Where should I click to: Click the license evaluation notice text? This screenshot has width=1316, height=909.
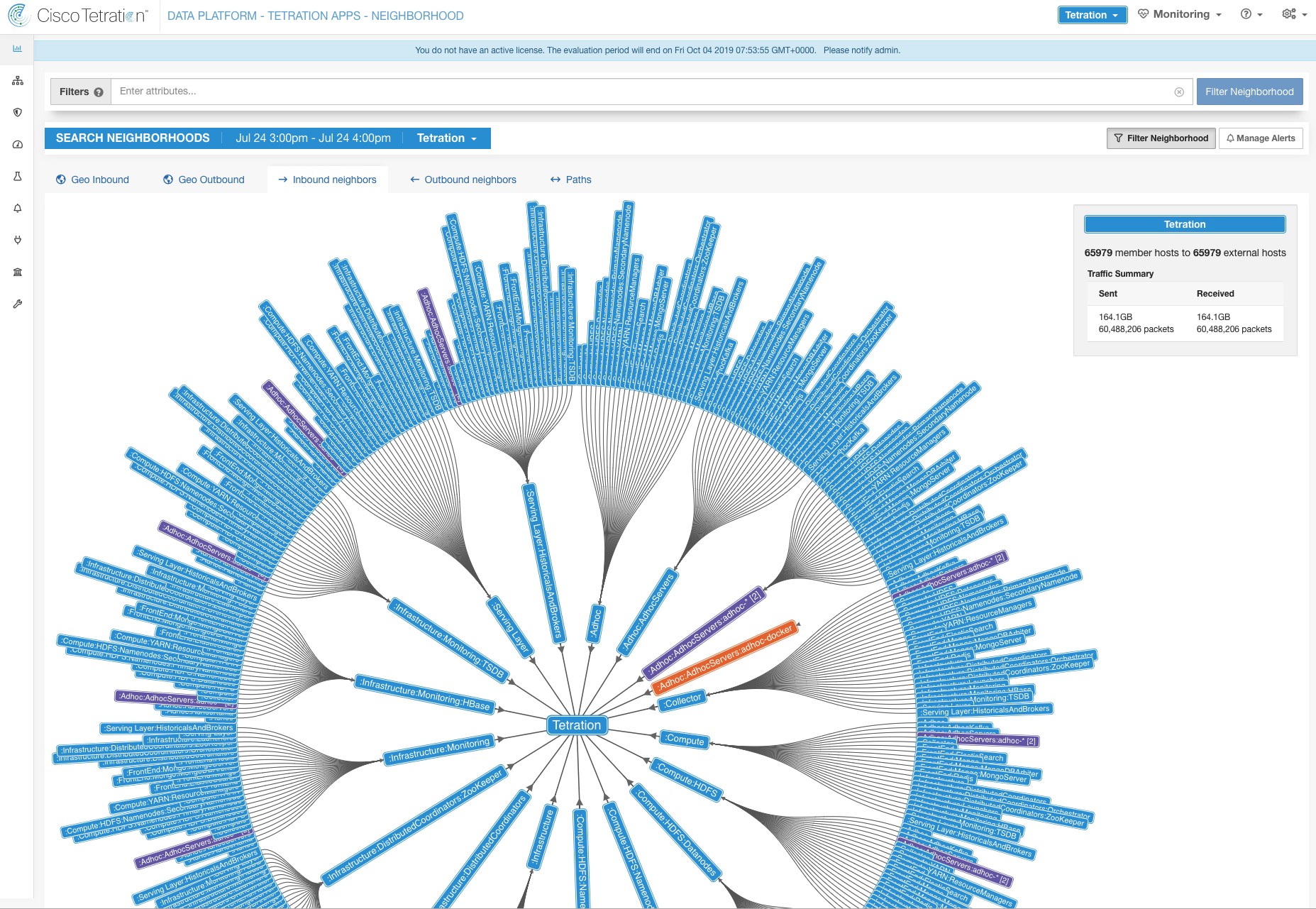click(x=658, y=50)
